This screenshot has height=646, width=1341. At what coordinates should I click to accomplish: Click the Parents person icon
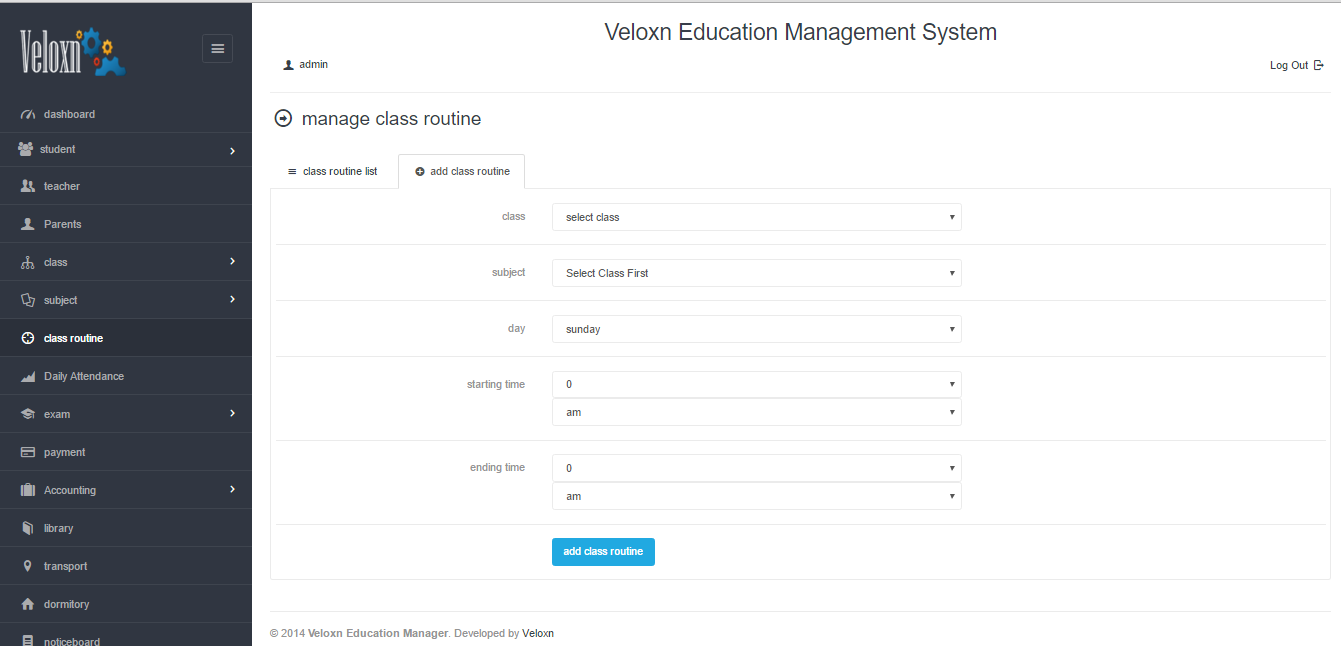[28, 224]
